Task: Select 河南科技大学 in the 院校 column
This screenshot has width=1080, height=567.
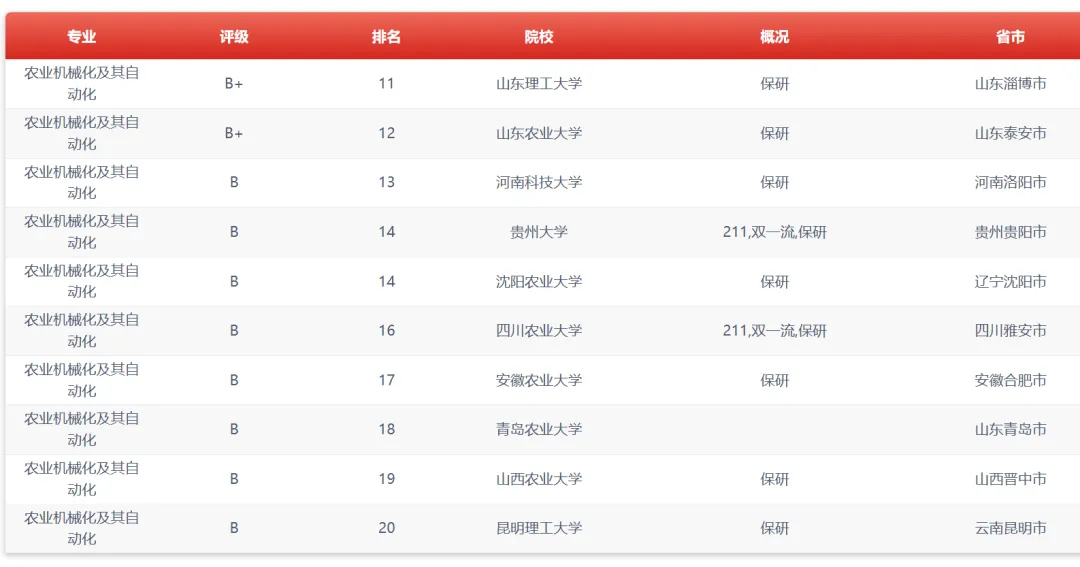Action: pos(539,182)
